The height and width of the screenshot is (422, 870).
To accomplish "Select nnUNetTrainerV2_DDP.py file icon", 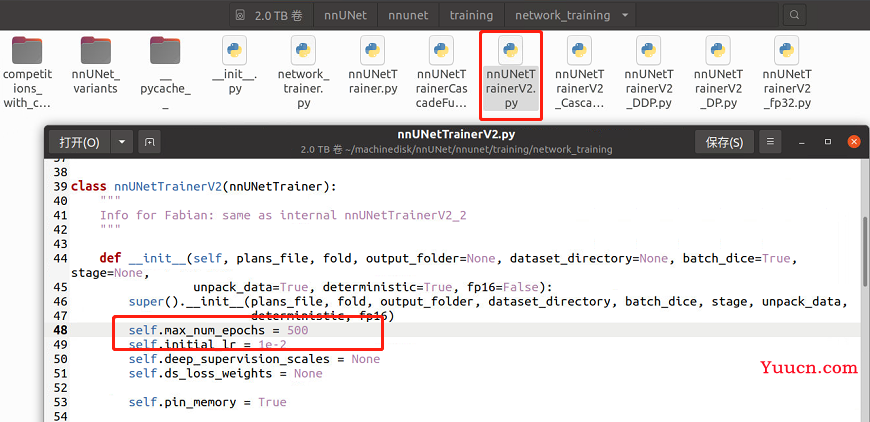I will point(649,50).
